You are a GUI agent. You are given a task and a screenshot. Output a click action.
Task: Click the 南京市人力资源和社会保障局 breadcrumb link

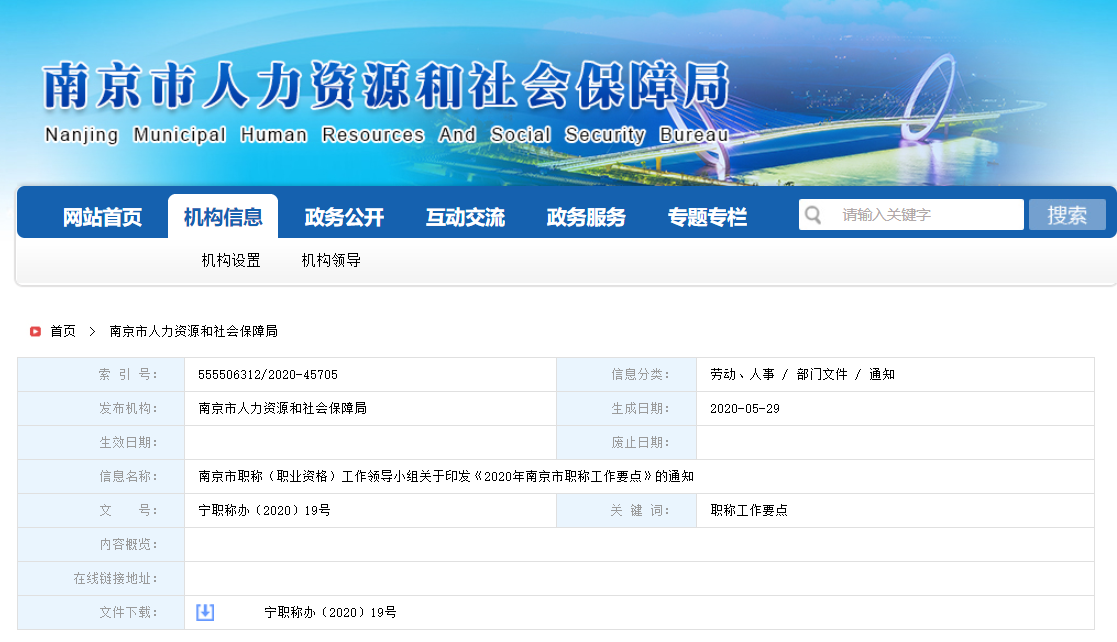point(193,331)
